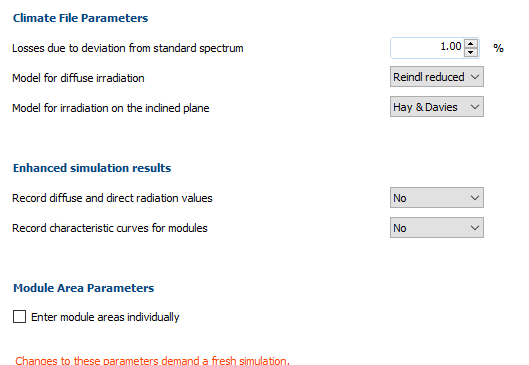This screenshot has width=529, height=365.
Task: Enable Enter module areas individually checkbox
Action: pyautogui.click(x=19, y=317)
